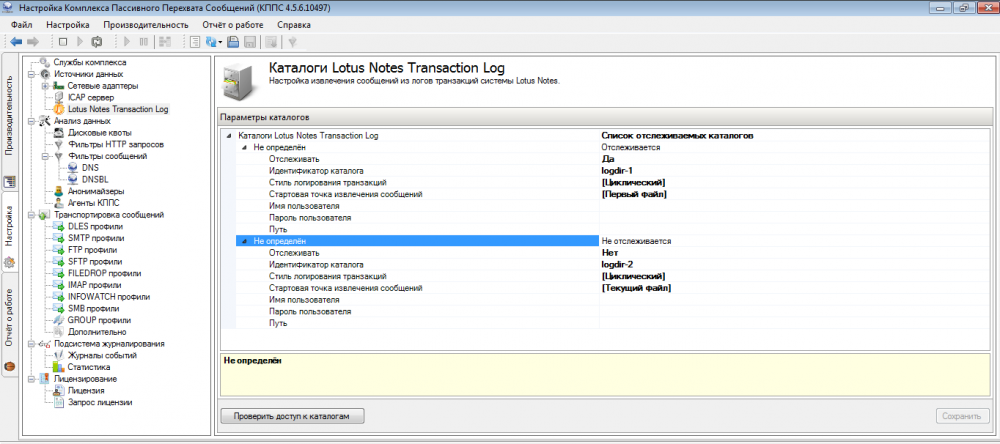Click the blue back arrow toolbar icon

point(16,41)
